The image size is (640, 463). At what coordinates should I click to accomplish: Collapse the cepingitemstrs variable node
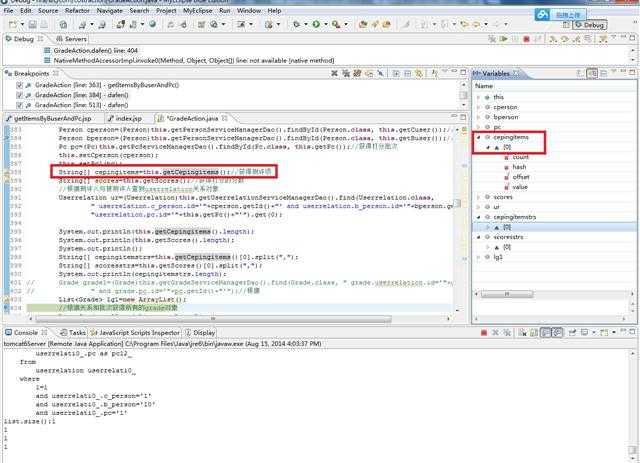coord(479,217)
